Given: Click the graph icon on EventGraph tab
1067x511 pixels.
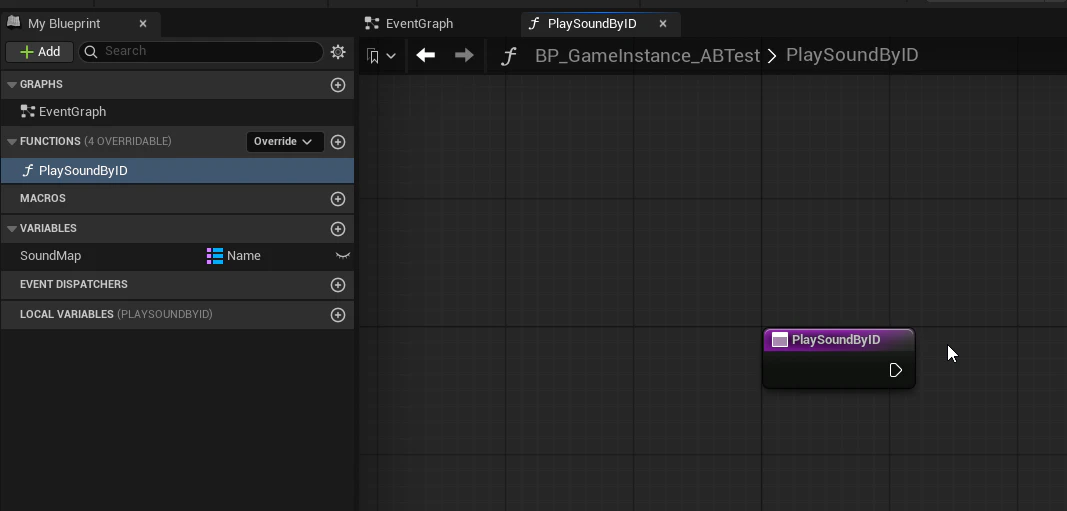Looking at the screenshot, I should [x=372, y=24].
